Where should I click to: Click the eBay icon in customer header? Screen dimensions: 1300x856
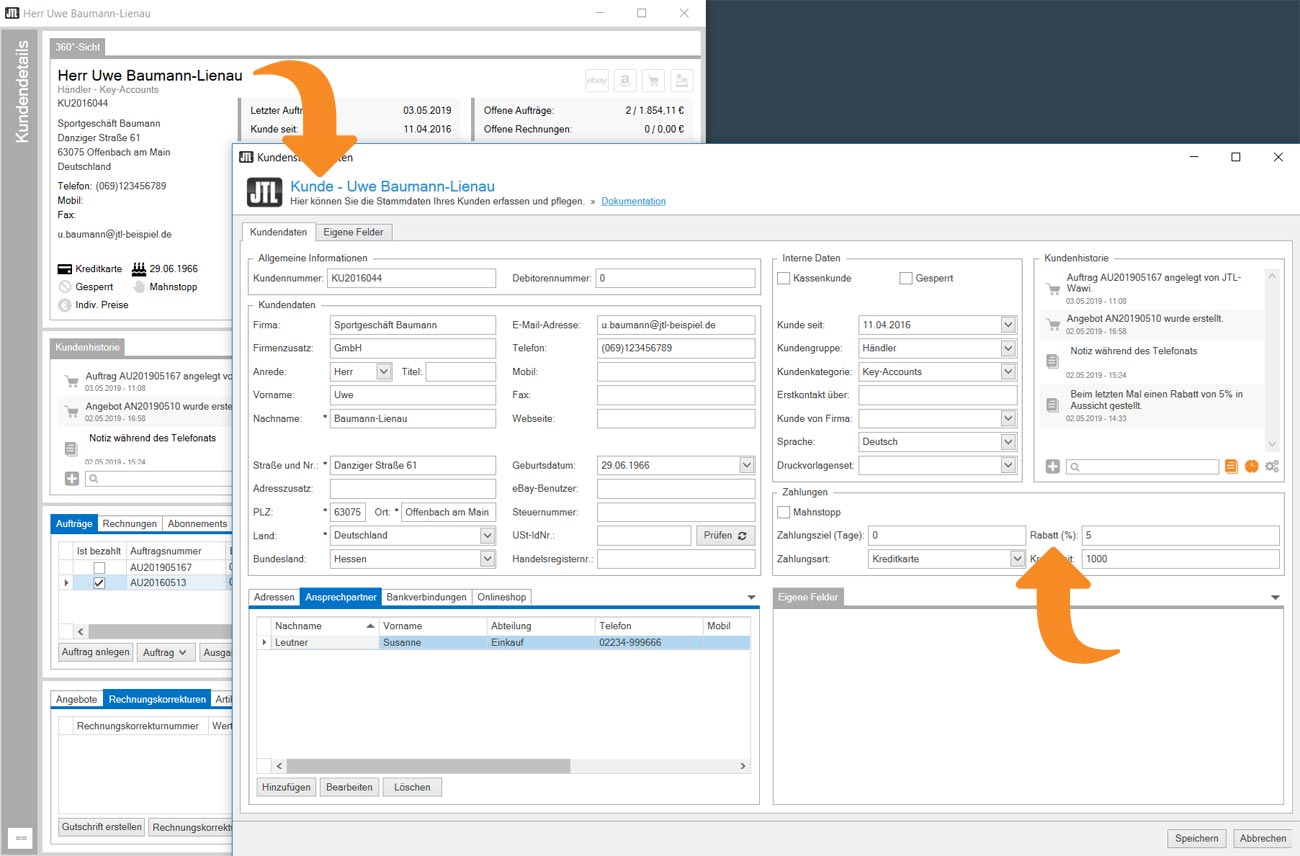pos(597,81)
